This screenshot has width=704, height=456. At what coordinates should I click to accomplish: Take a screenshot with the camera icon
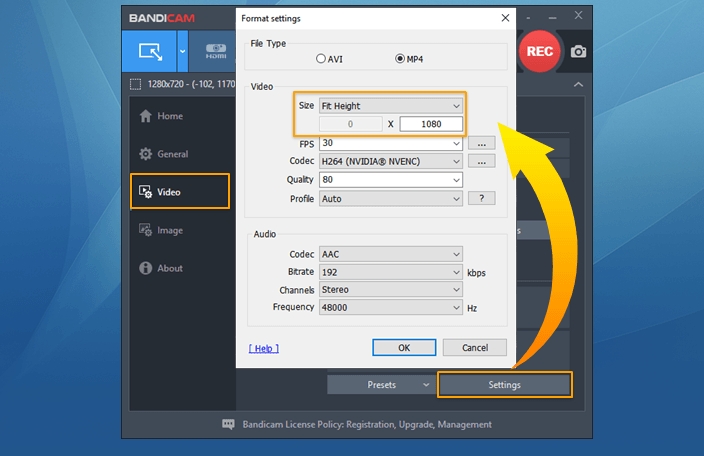pos(578,52)
